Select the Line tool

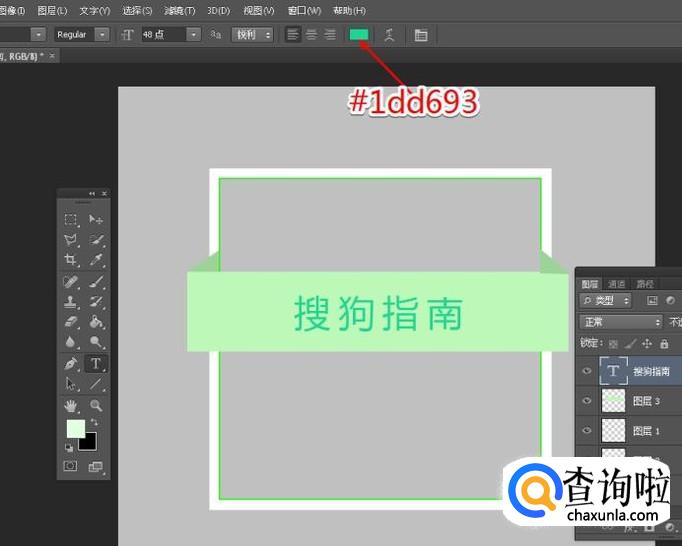[x=96, y=384]
